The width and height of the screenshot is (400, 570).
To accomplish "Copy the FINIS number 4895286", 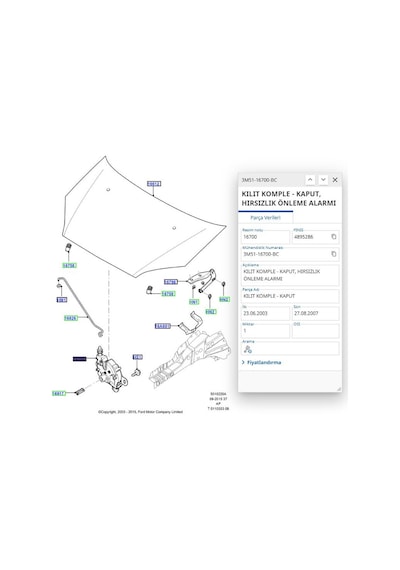I will pyautogui.click(x=333, y=237).
